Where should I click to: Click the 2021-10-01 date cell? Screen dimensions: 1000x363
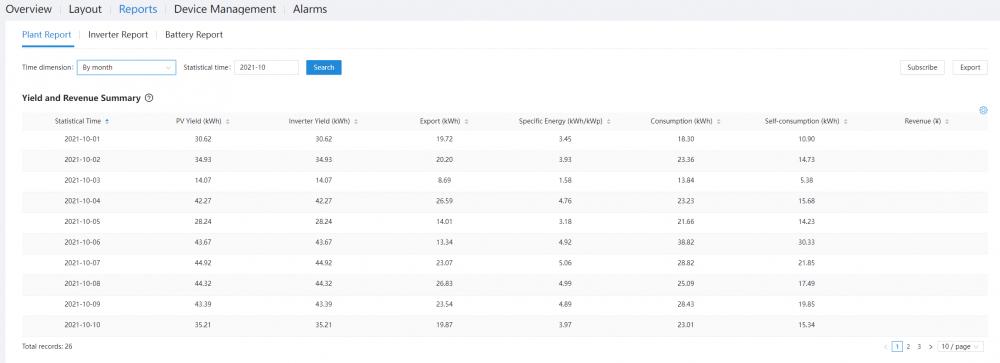point(82,138)
